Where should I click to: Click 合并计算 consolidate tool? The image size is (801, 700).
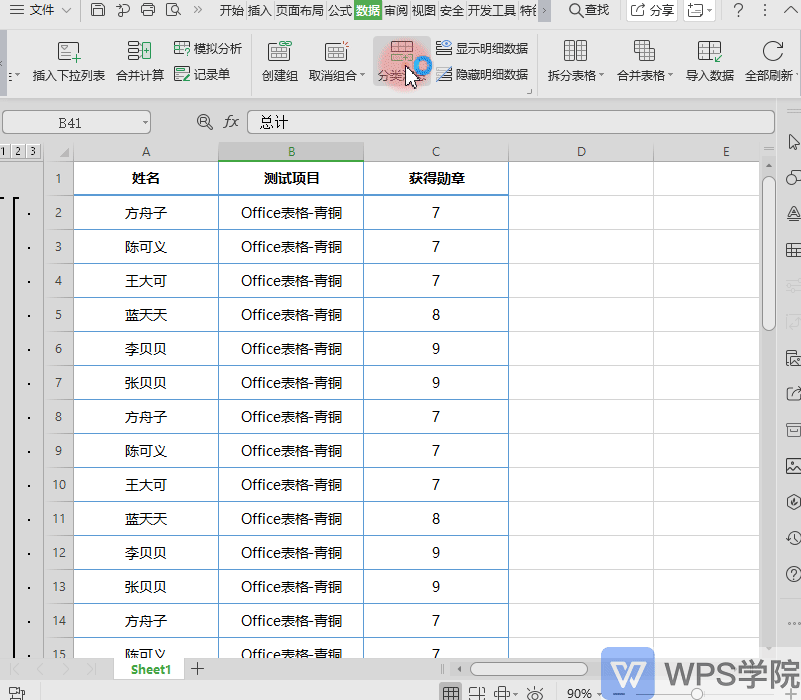140,62
